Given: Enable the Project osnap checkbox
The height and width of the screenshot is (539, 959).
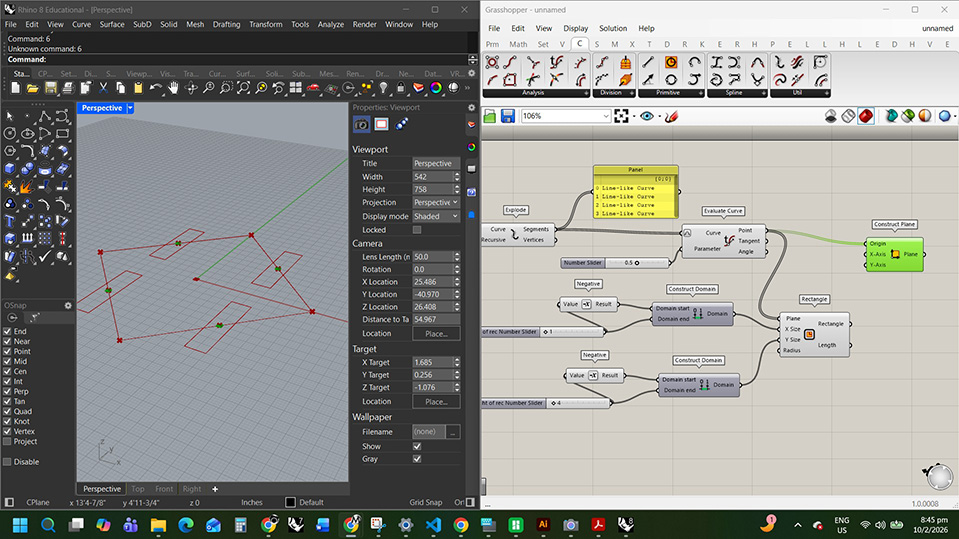Looking at the screenshot, I should tap(8, 441).
